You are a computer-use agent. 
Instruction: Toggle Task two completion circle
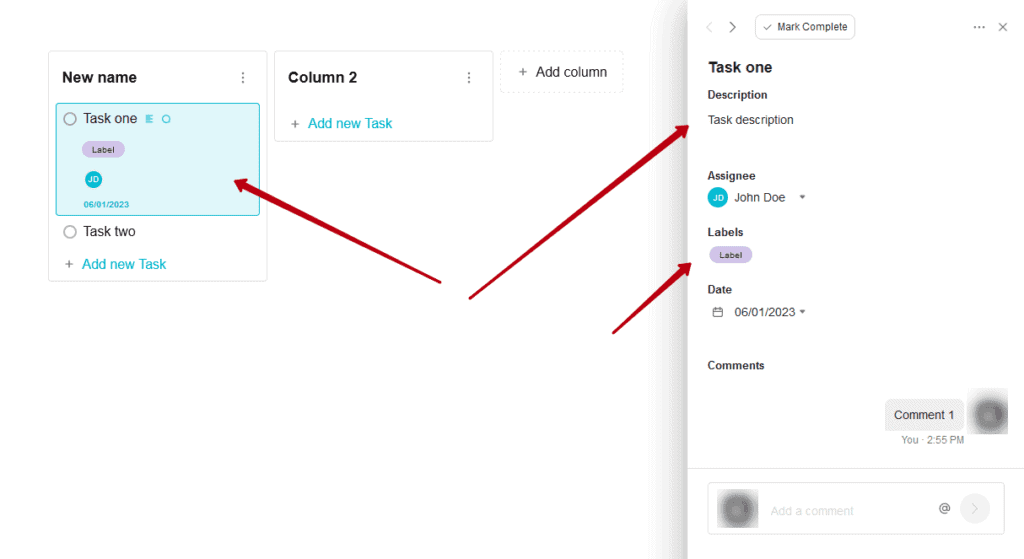pos(70,232)
